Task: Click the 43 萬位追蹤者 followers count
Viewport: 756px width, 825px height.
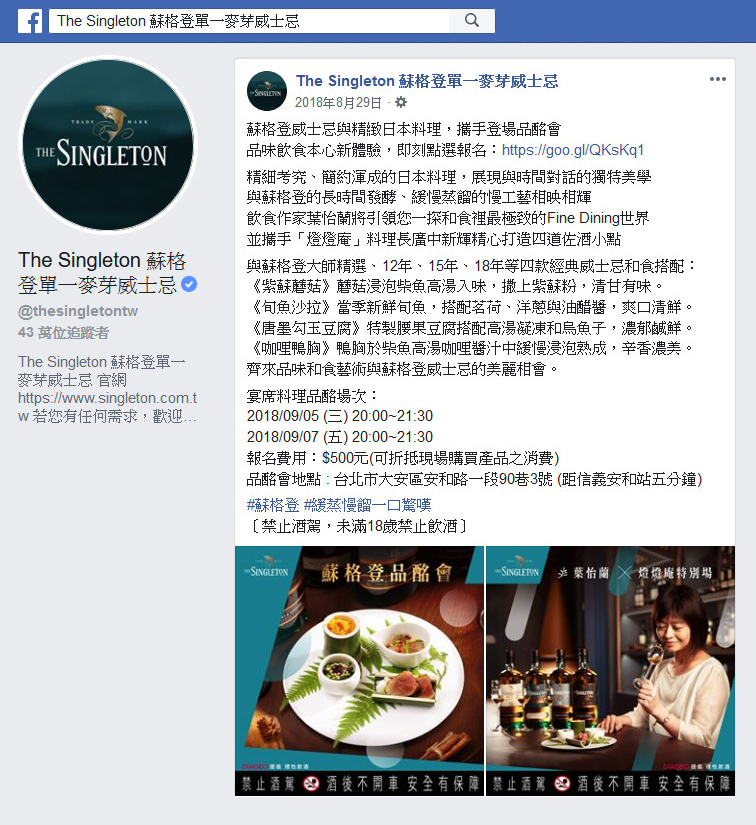Action: click(x=64, y=333)
